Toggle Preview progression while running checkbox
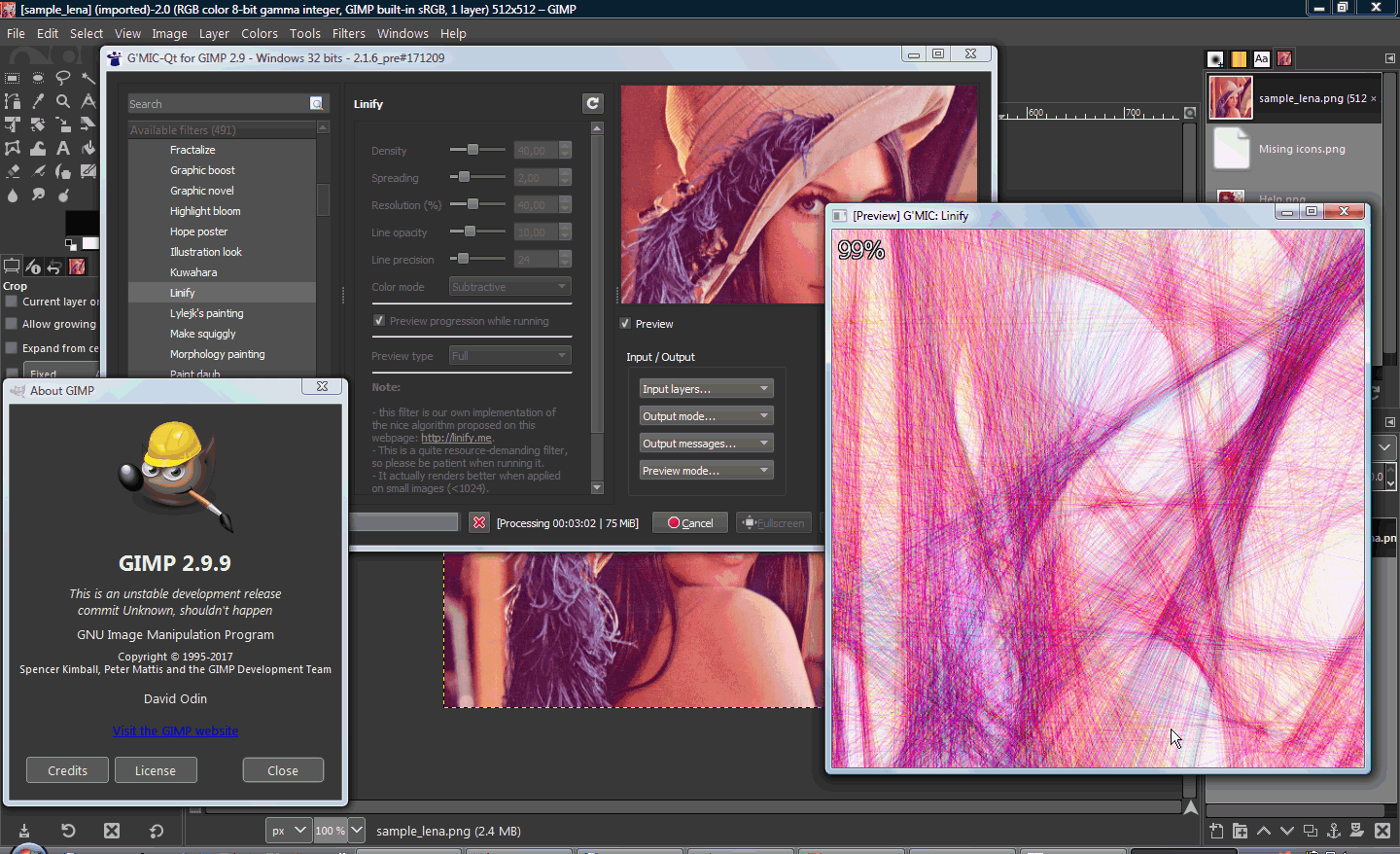Image resolution: width=1400 pixels, height=854 pixels. click(379, 321)
